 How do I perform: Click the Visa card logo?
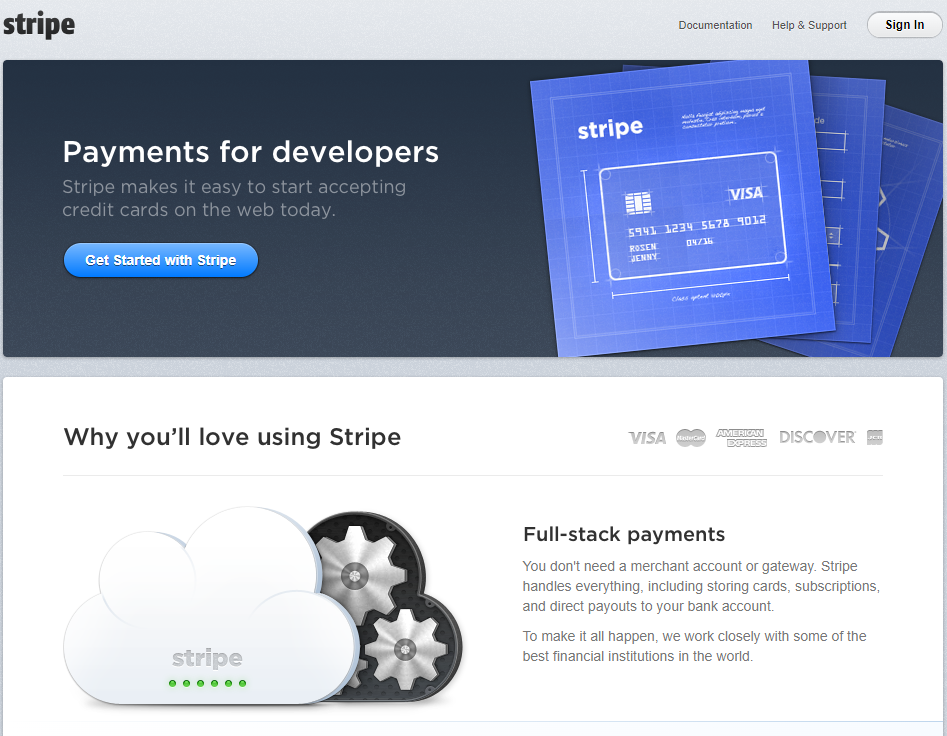(x=647, y=438)
